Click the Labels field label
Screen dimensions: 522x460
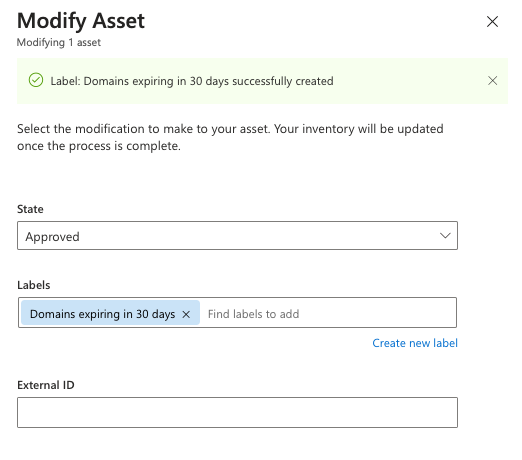[x=34, y=285]
